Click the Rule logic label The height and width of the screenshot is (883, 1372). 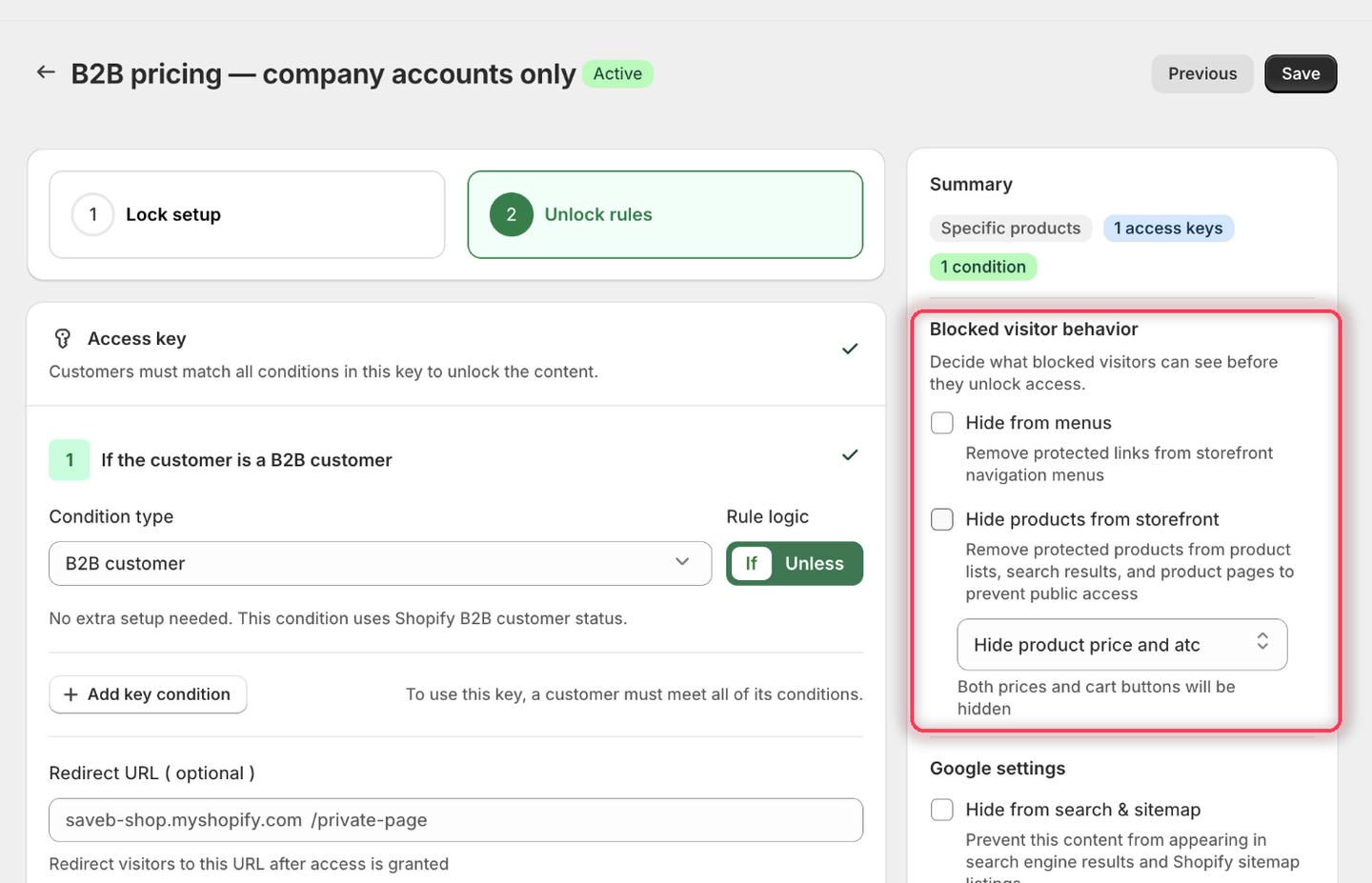[x=767, y=516]
